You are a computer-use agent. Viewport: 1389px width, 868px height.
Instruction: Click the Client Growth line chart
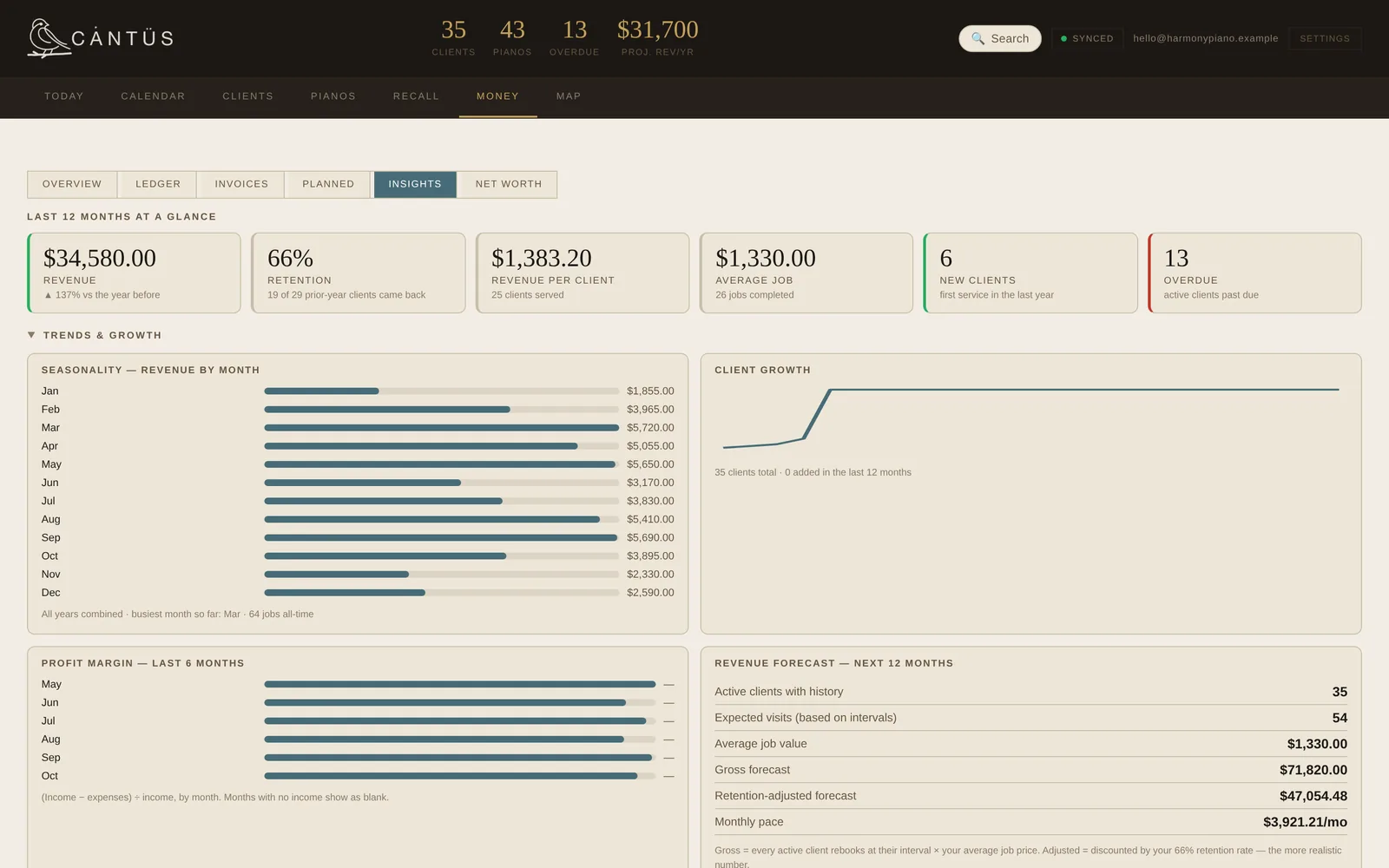click(x=1030, y=418)
